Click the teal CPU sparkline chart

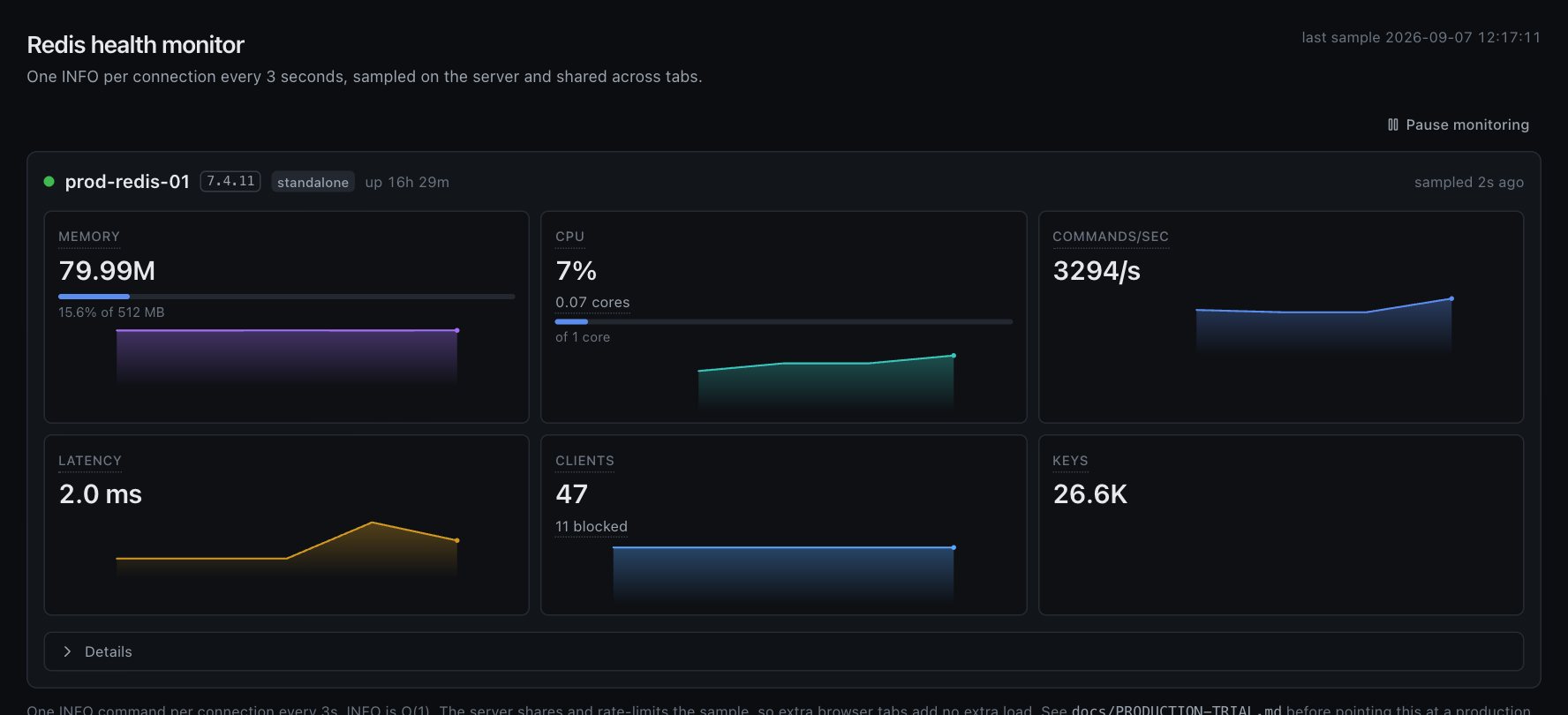[x=826, y=382]
